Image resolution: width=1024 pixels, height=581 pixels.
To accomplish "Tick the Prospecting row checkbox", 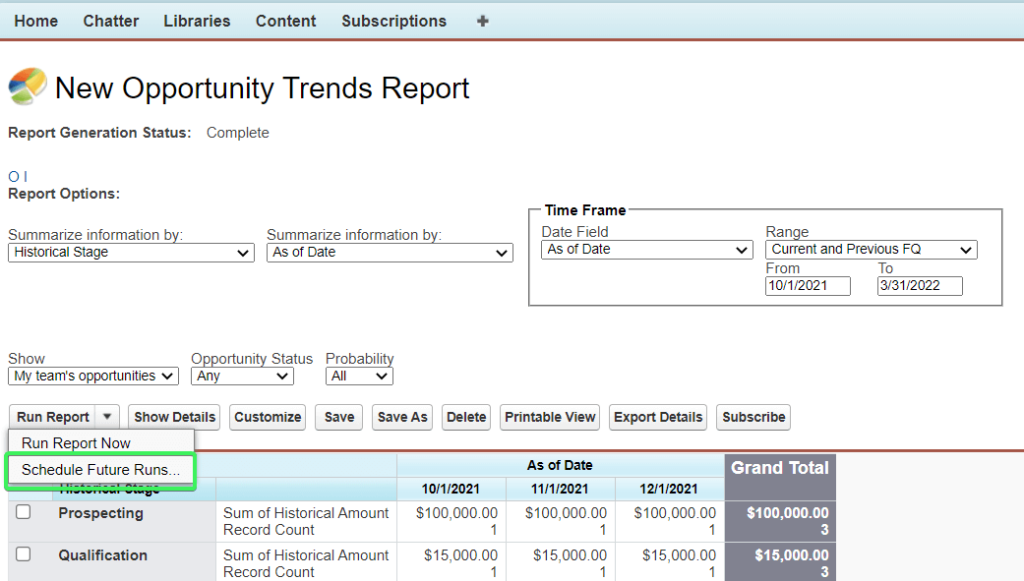I will 24,512.
